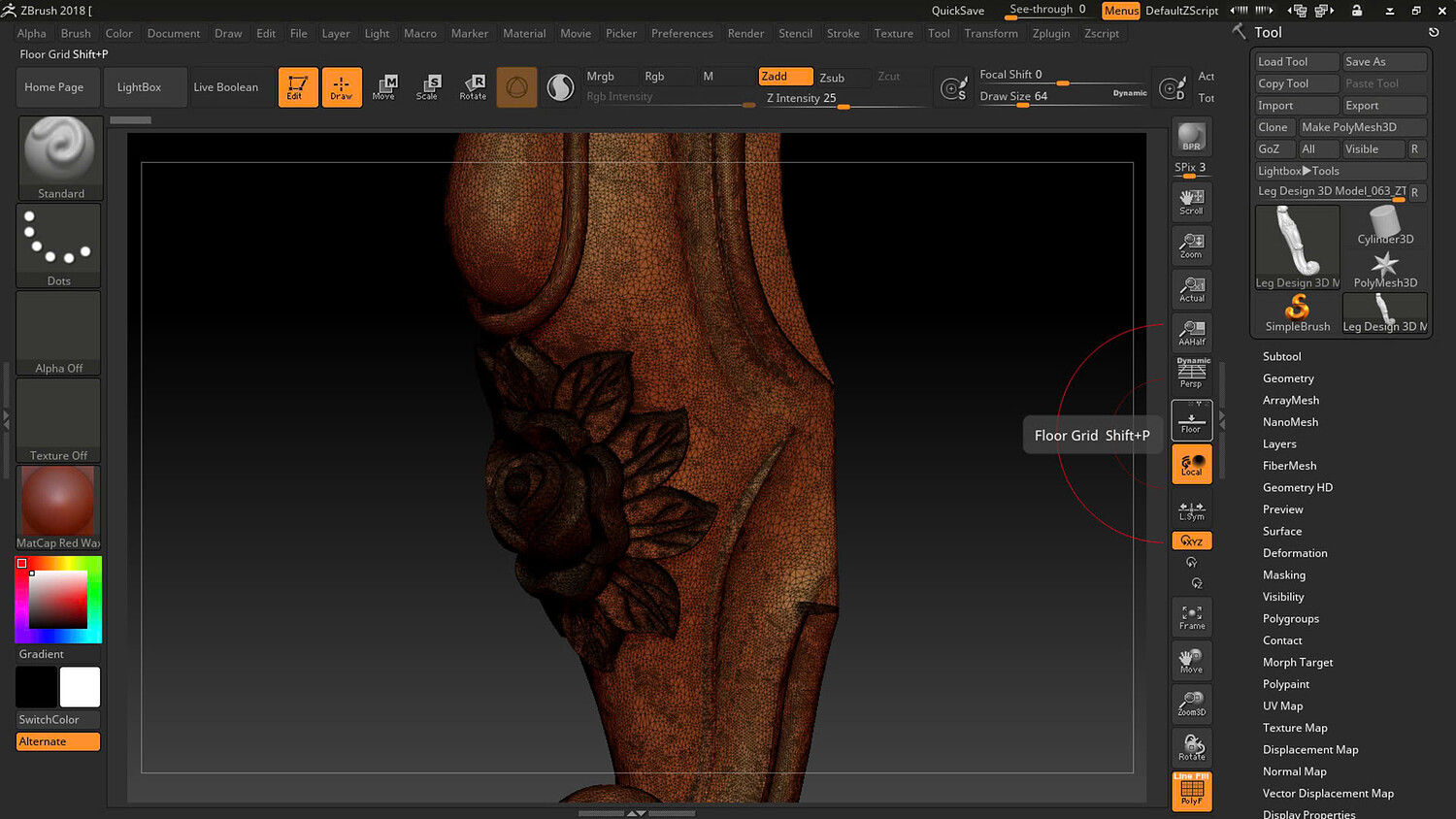Adjust the Z Intensity slider

pyautogui.click(x=843, y=99)
